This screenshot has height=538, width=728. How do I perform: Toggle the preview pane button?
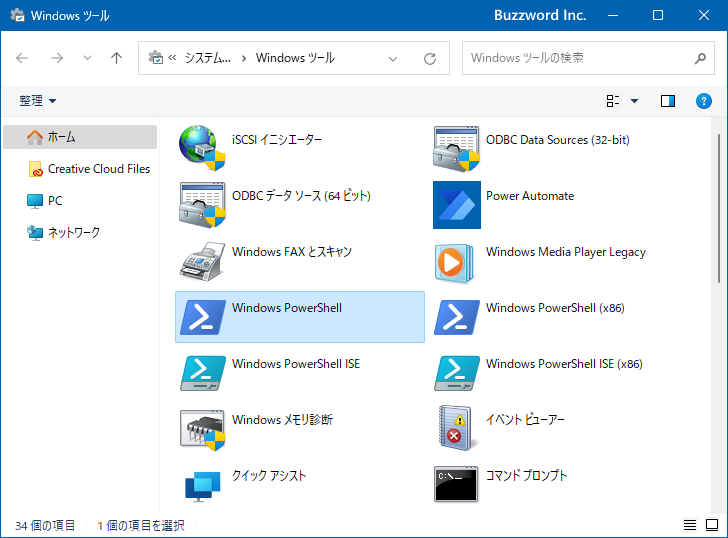668,101
